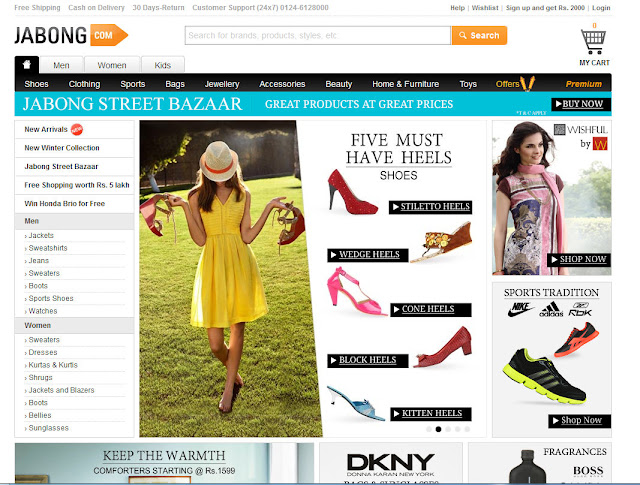Open the Login link
This screenshot has width=640, height=485.
[x=601, y=8]
